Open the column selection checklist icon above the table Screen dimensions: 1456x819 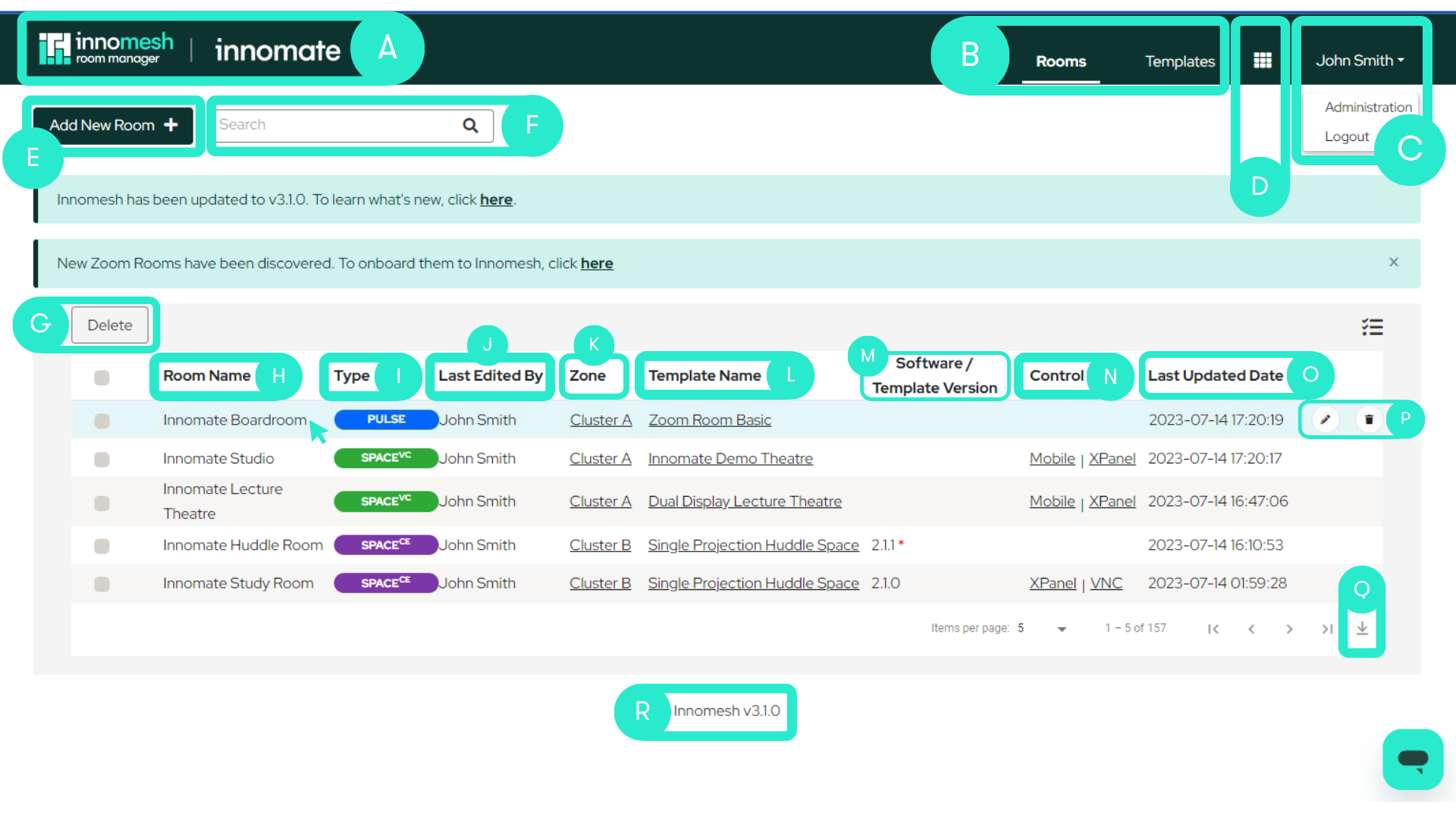click(x=1373, y=327)
